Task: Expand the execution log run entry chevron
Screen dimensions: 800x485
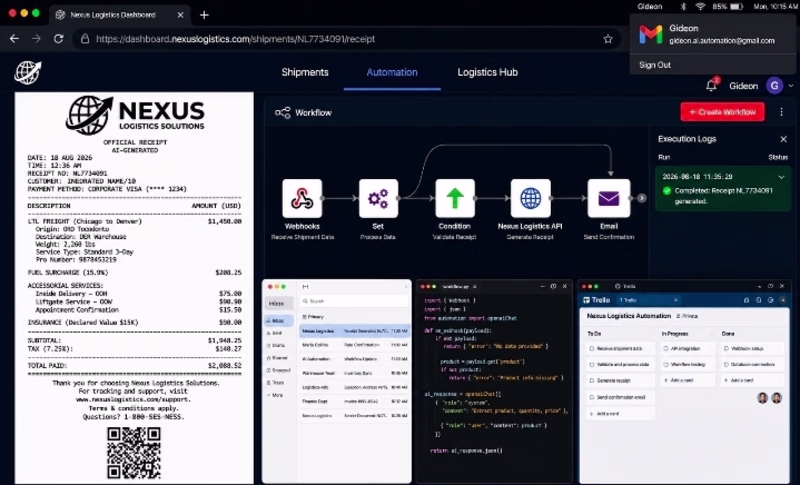Action: [781, 177]
